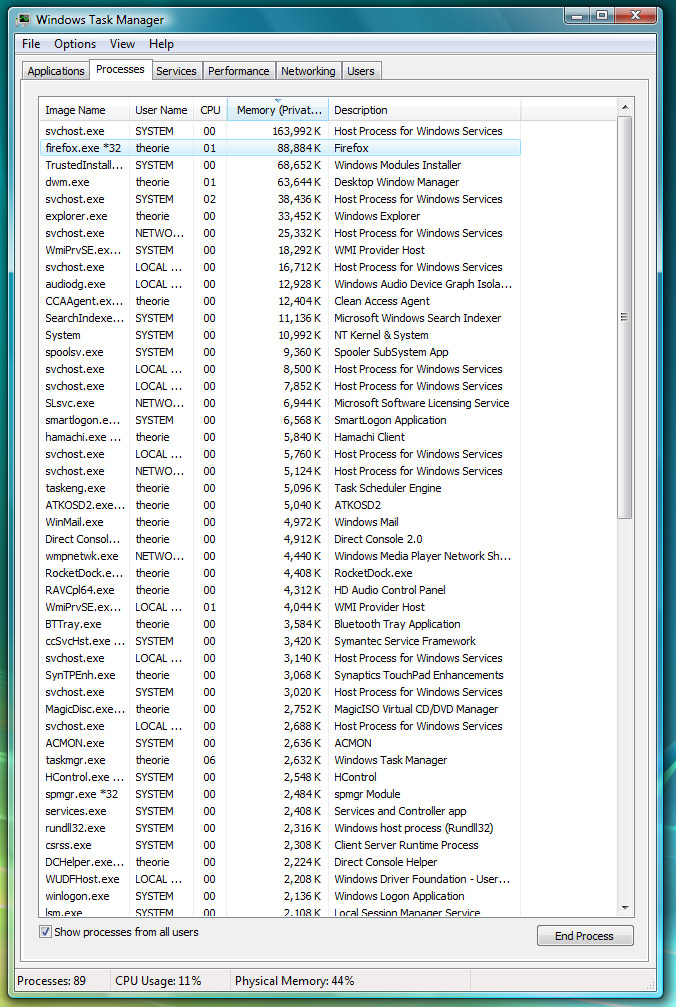The image size is (676, 1007).
Task: Click the Symantec Service Framework description
Action: click(x=405, y=641)
